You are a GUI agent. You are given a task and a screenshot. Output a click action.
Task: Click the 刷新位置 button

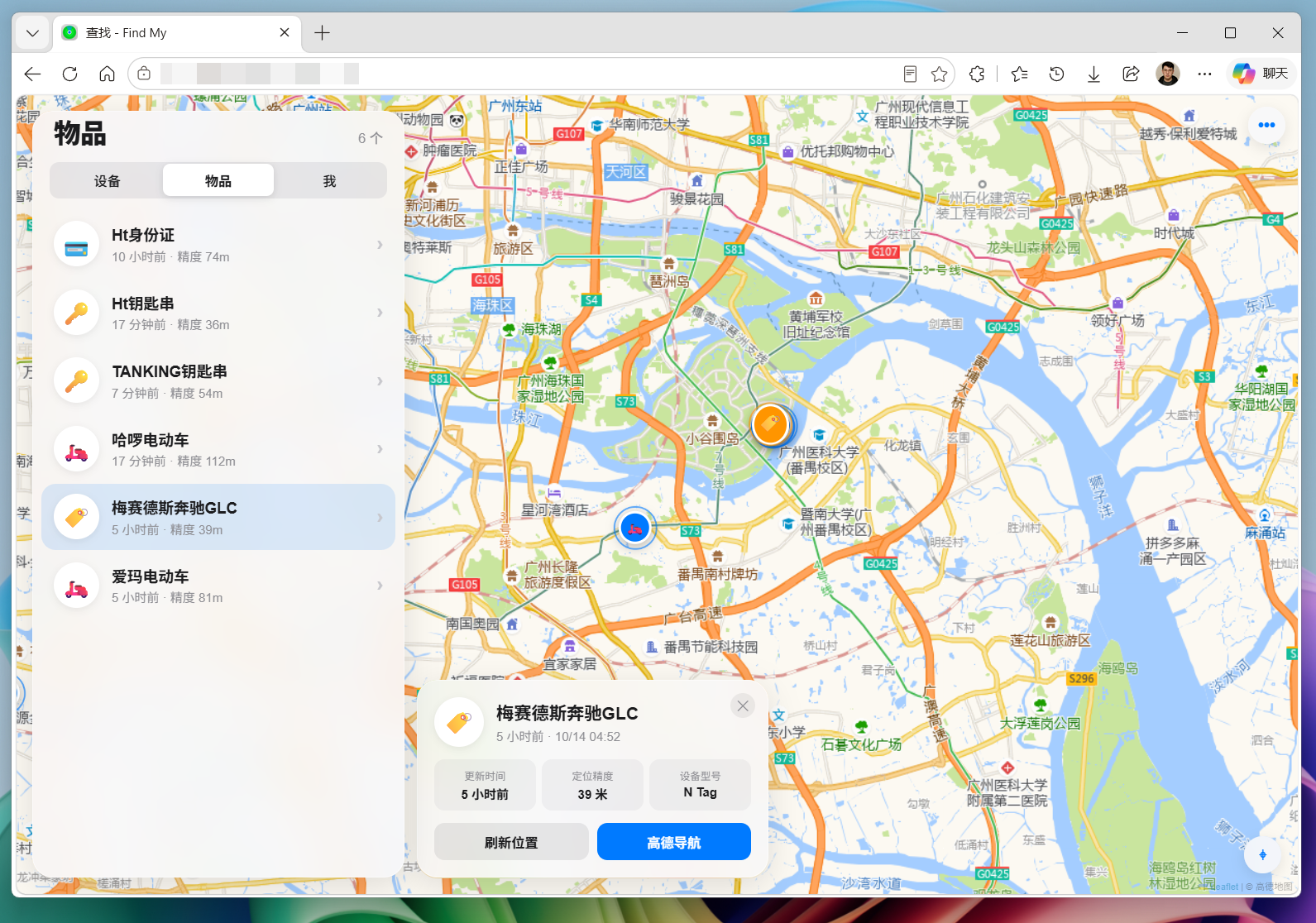[511, 842]
